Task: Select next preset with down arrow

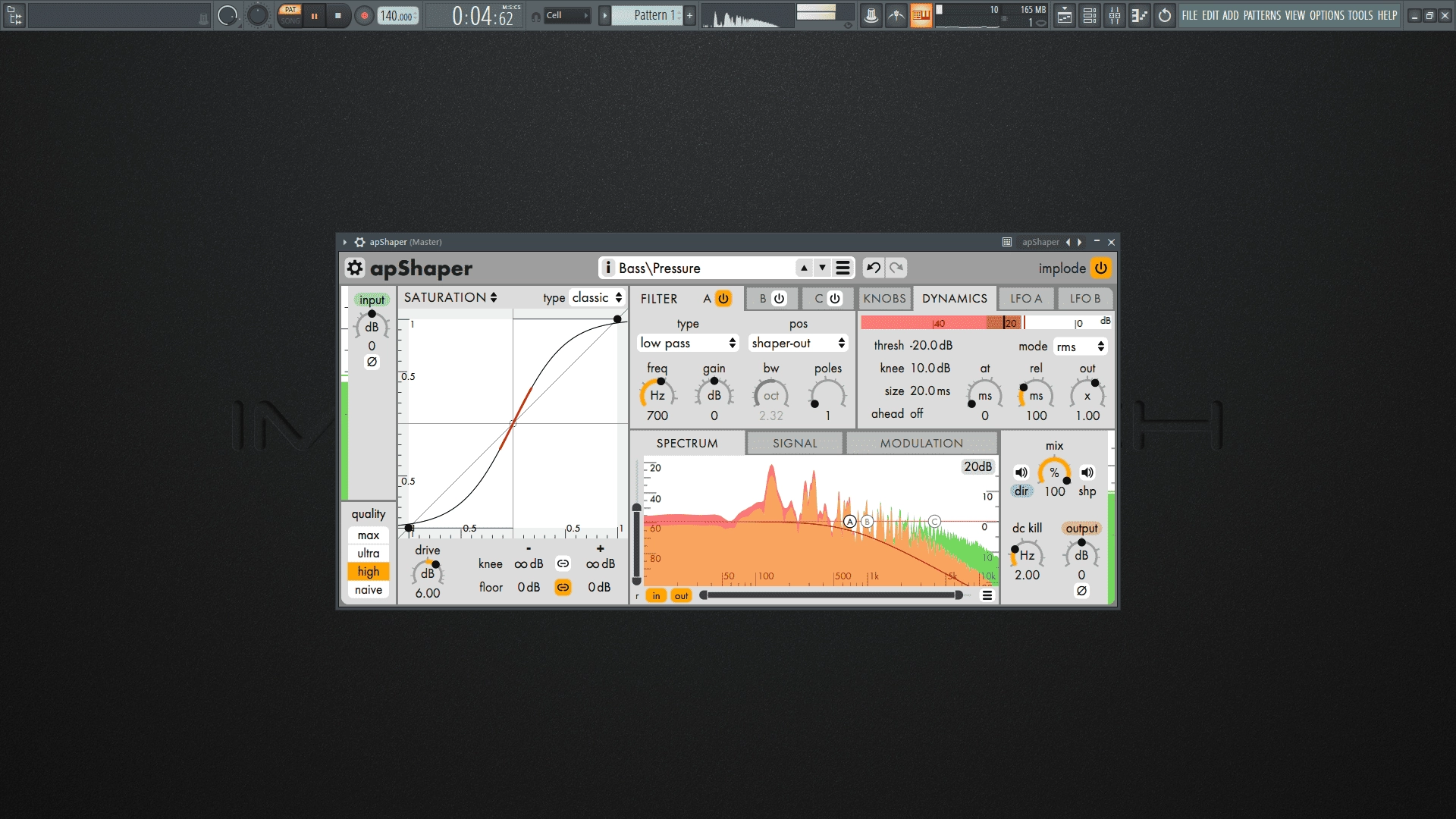Action: 822,268
